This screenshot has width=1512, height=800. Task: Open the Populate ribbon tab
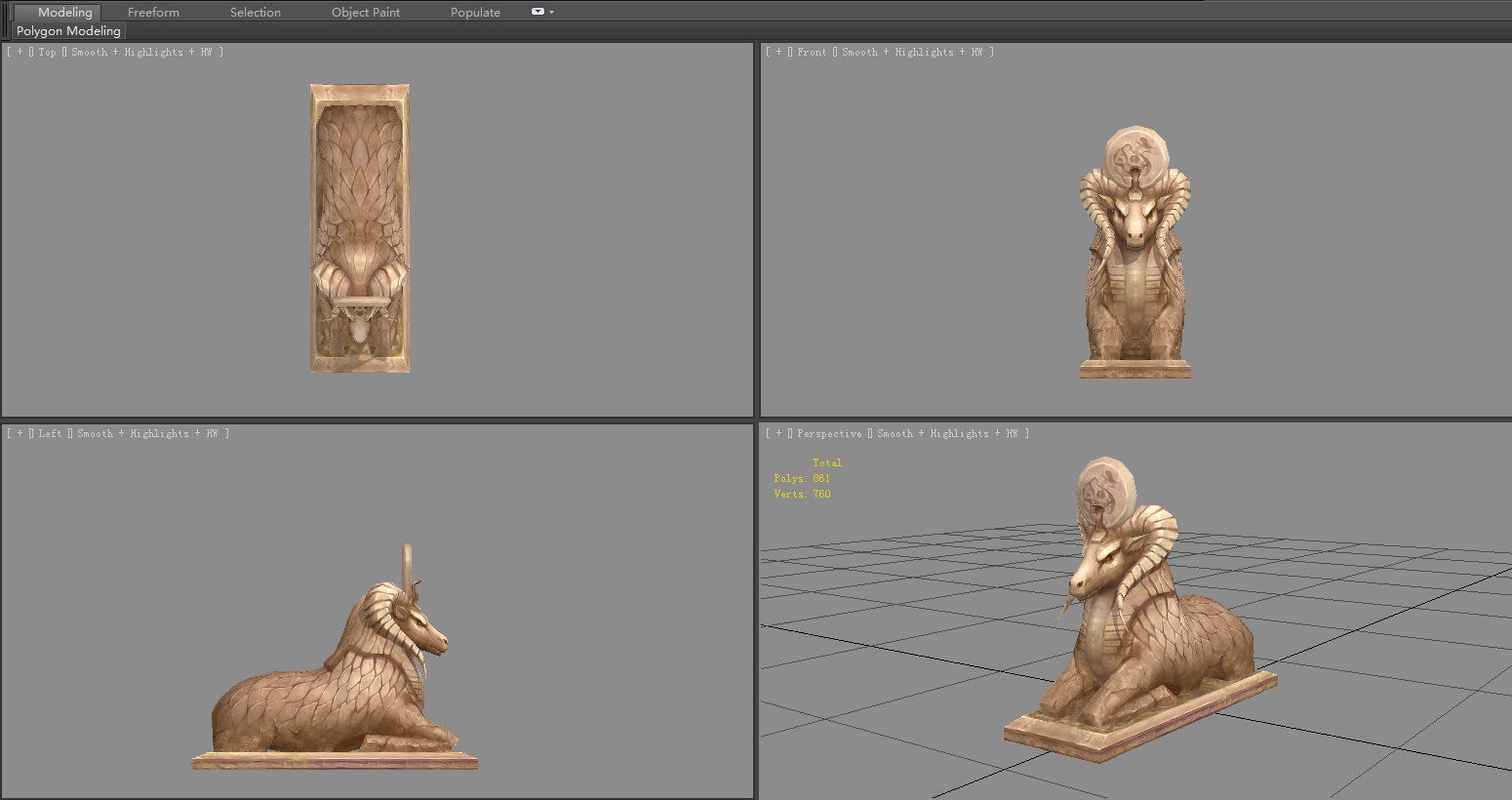(x=475, y=13)
